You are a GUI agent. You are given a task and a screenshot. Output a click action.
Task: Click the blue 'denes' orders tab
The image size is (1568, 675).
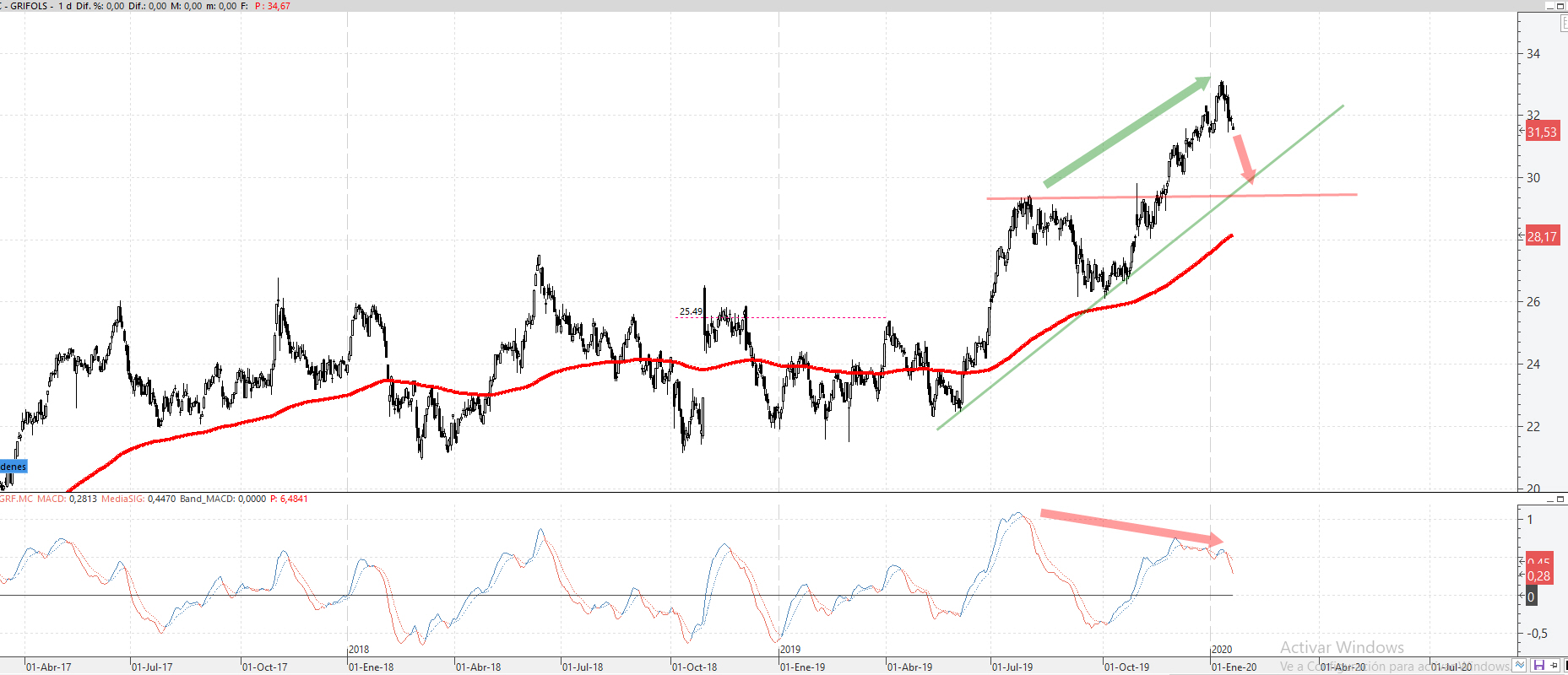point(14,467)
